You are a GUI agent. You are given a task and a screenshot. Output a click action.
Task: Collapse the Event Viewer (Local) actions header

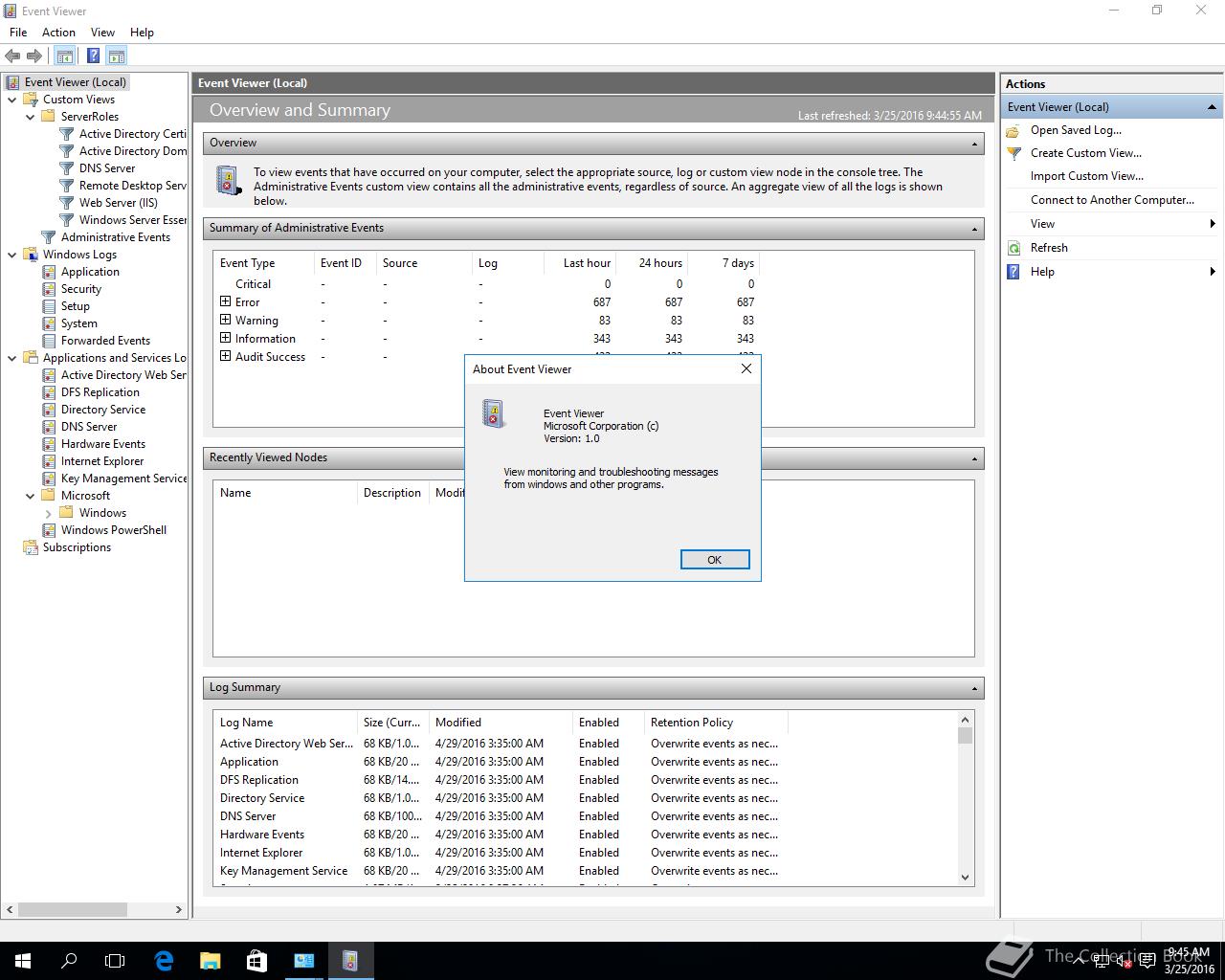tap(1212, 107)
